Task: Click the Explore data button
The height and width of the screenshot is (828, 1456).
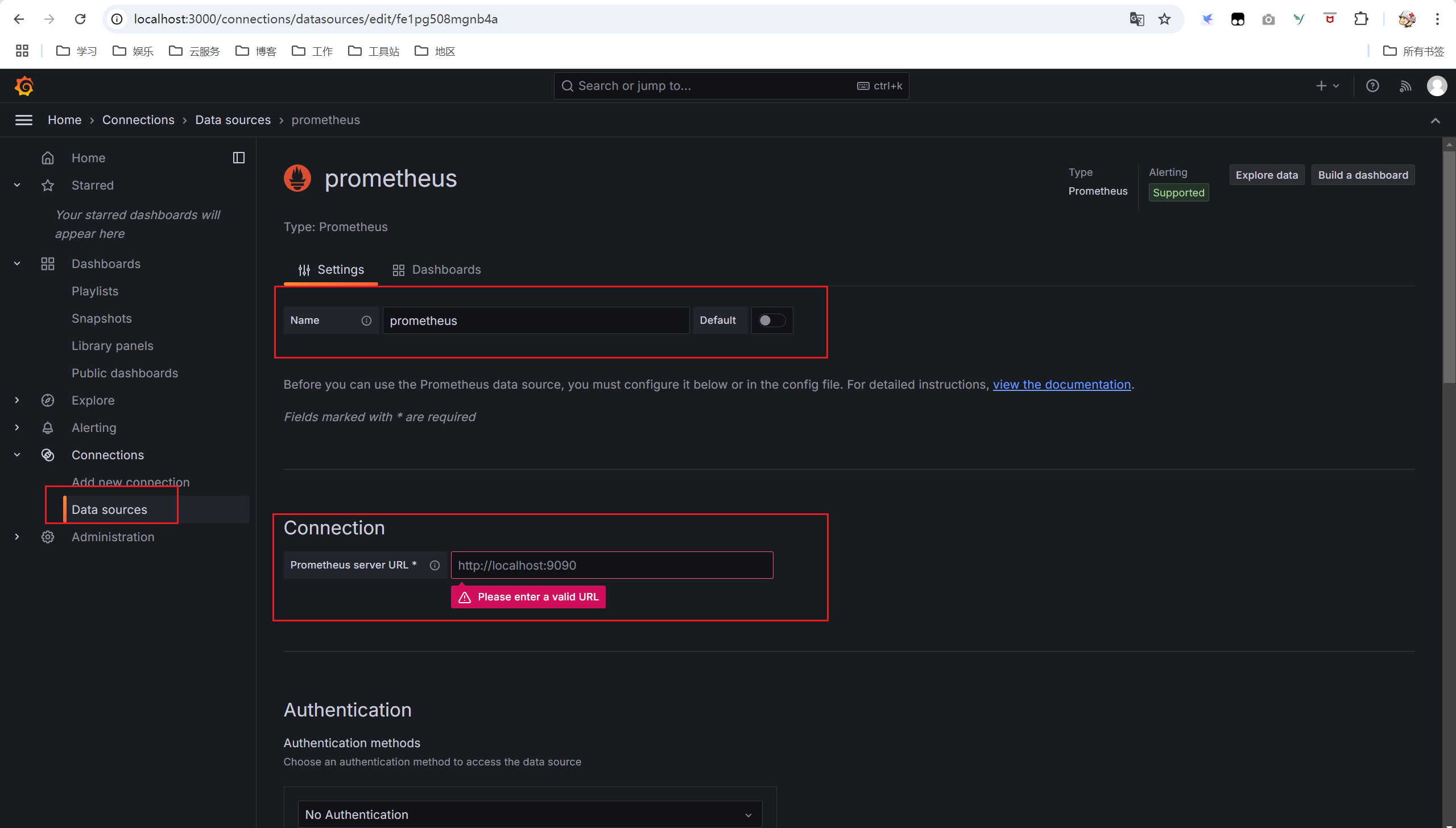Action: coord(1266,175)
